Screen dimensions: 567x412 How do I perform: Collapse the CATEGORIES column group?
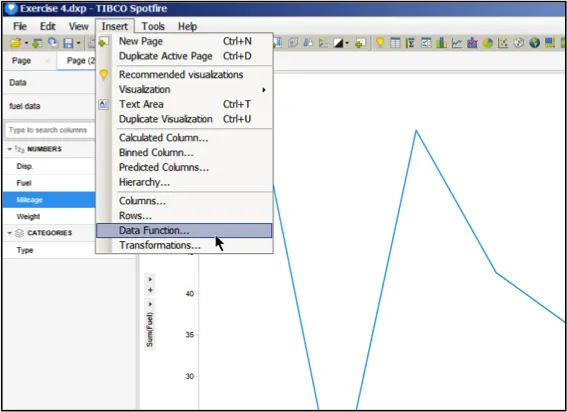coord(10,233)
